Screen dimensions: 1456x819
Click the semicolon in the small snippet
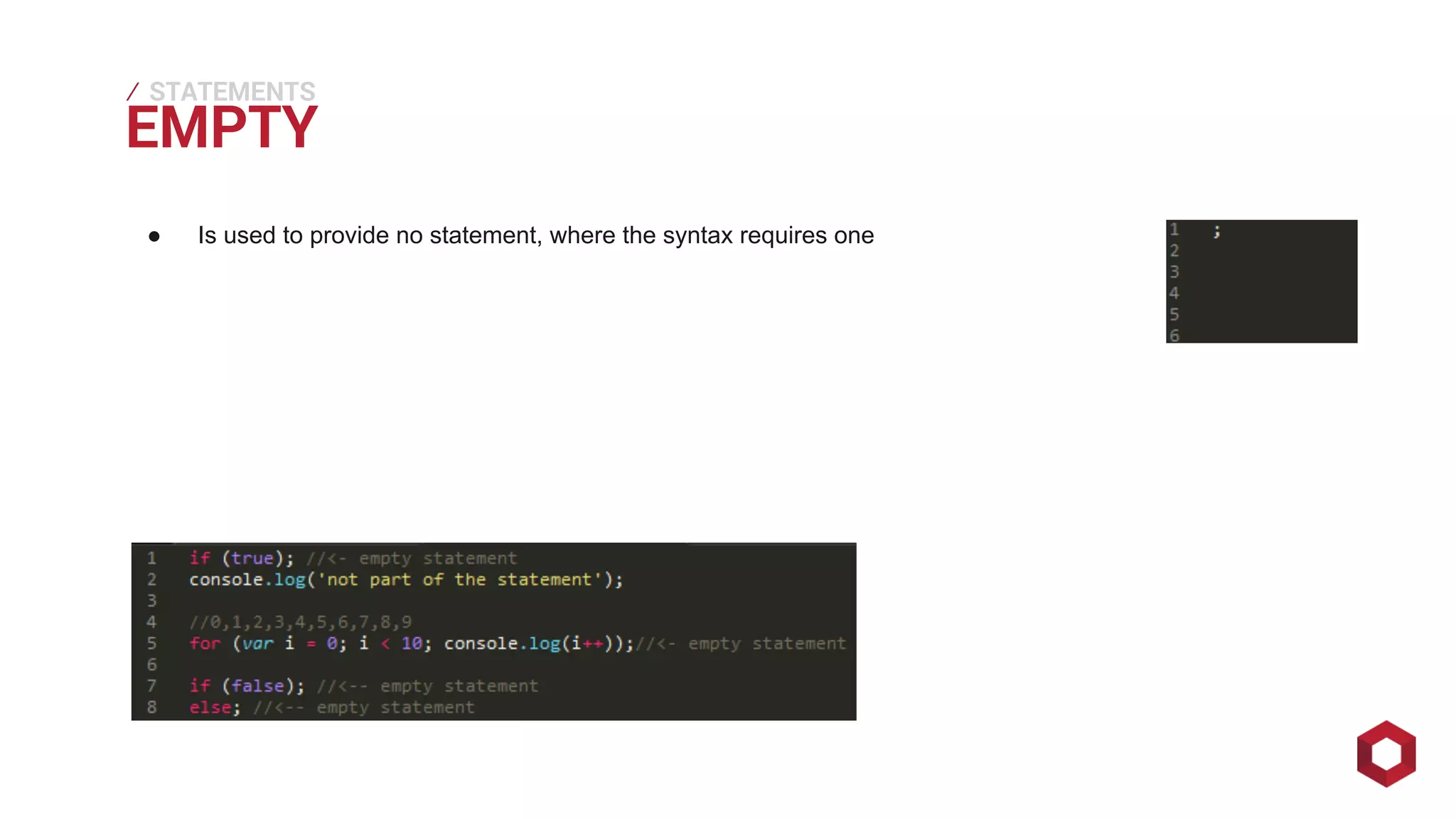coord(1217,230)
